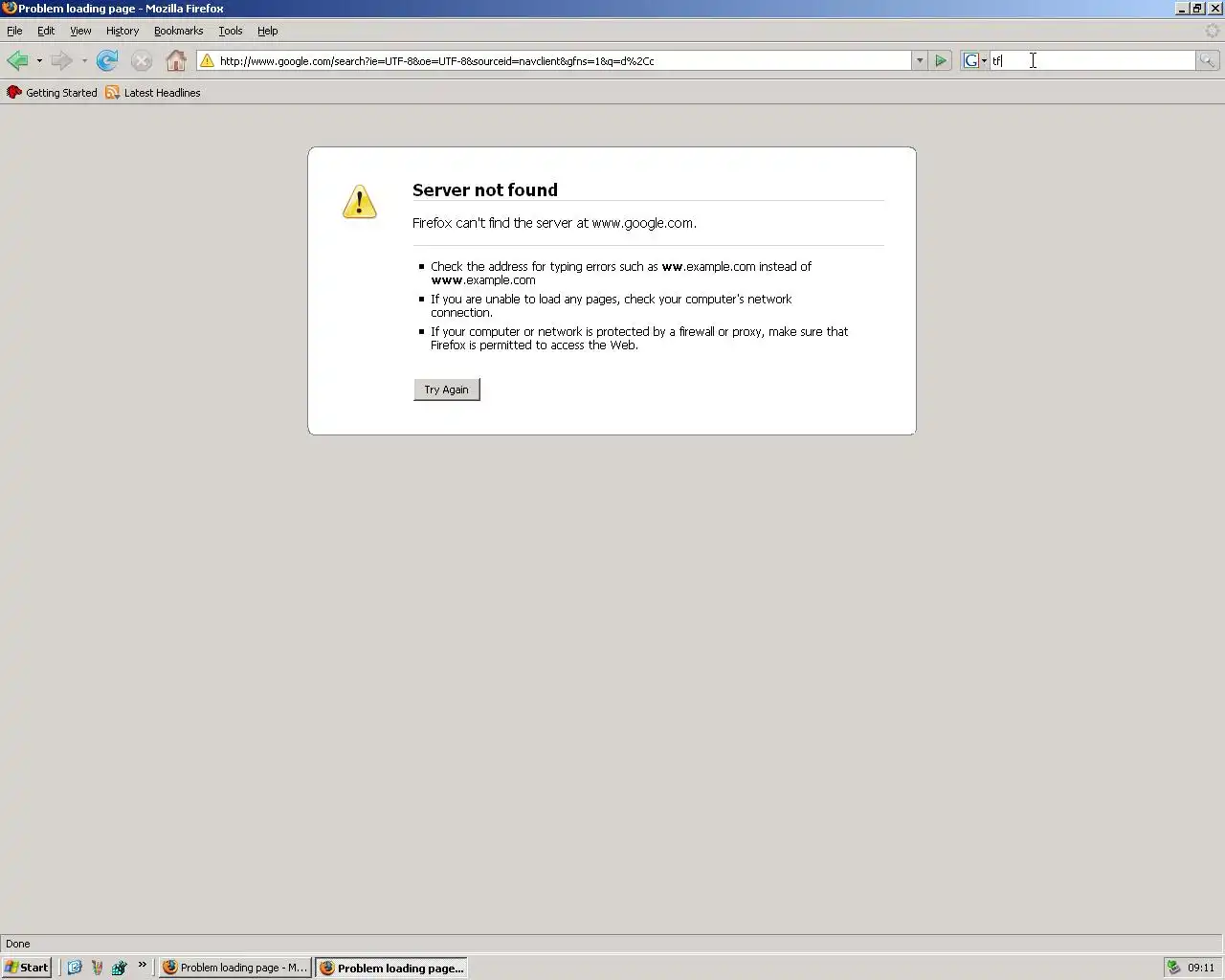Click the Server not found heading
The height and width of the screenshot is (980, 1225).
point(485,189)
